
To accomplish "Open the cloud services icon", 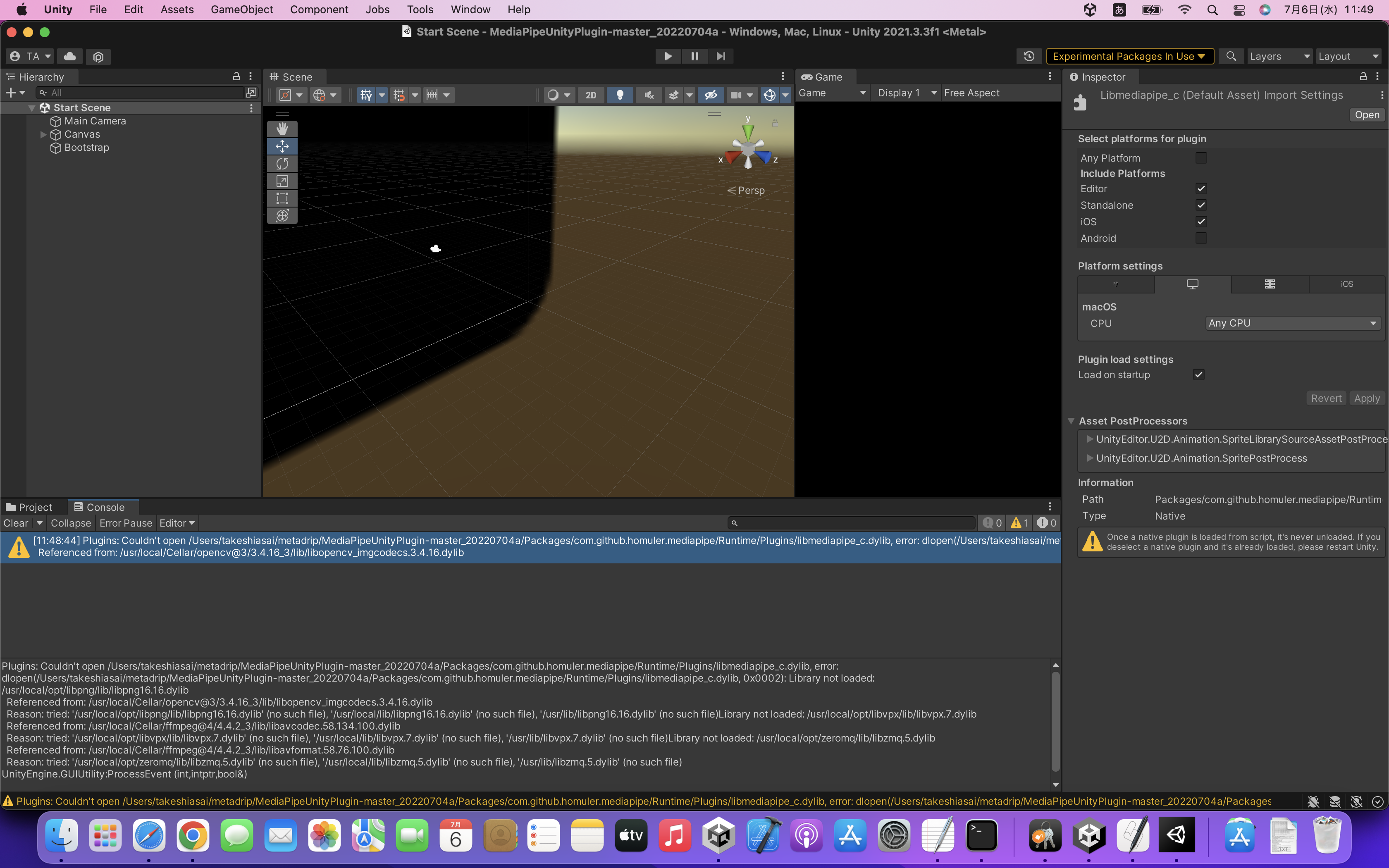I will [69, 56].
